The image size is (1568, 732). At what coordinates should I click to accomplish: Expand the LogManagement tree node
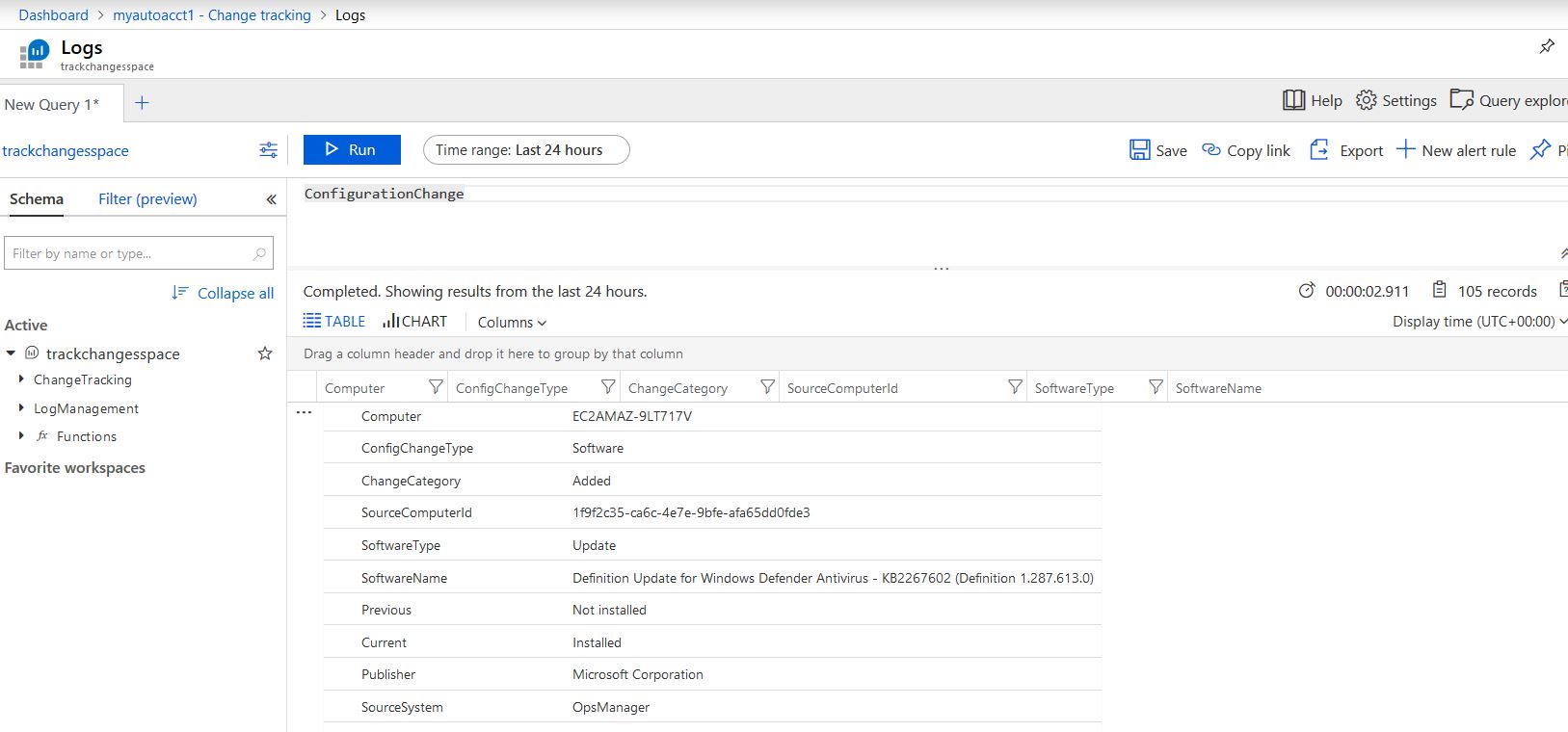tap(21, 408)
